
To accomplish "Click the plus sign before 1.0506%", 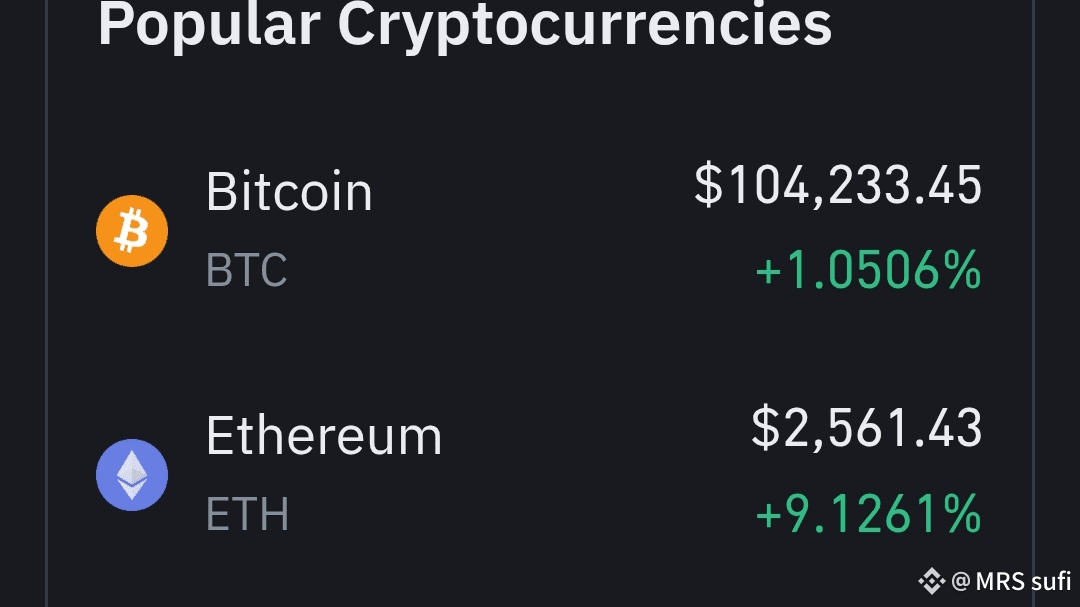I will (768, 273).
